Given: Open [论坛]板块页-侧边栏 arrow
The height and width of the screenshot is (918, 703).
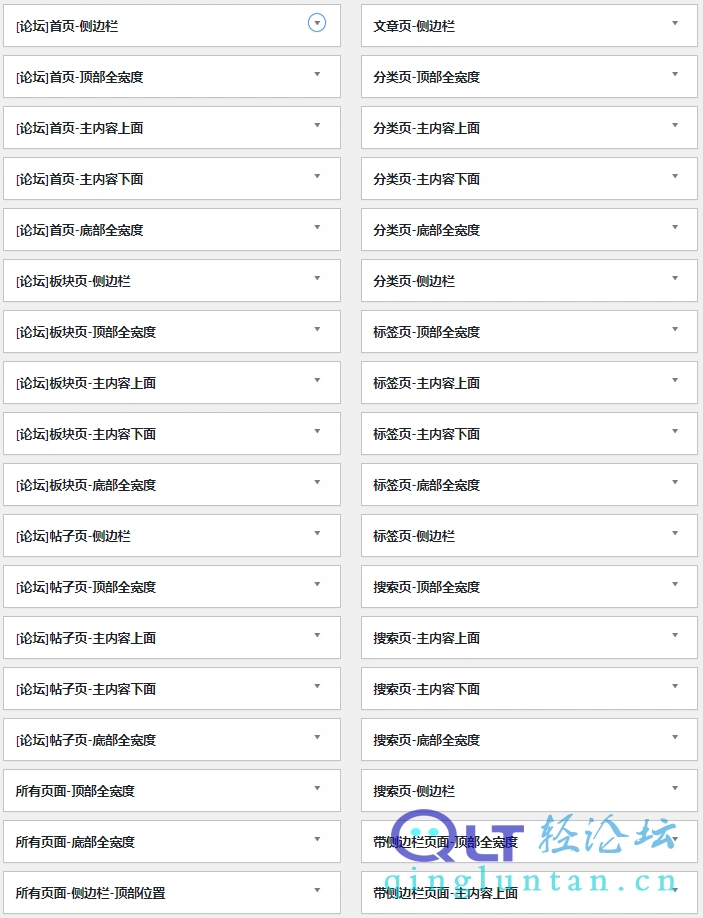Looking at the screenshot, I should (317, 278).
